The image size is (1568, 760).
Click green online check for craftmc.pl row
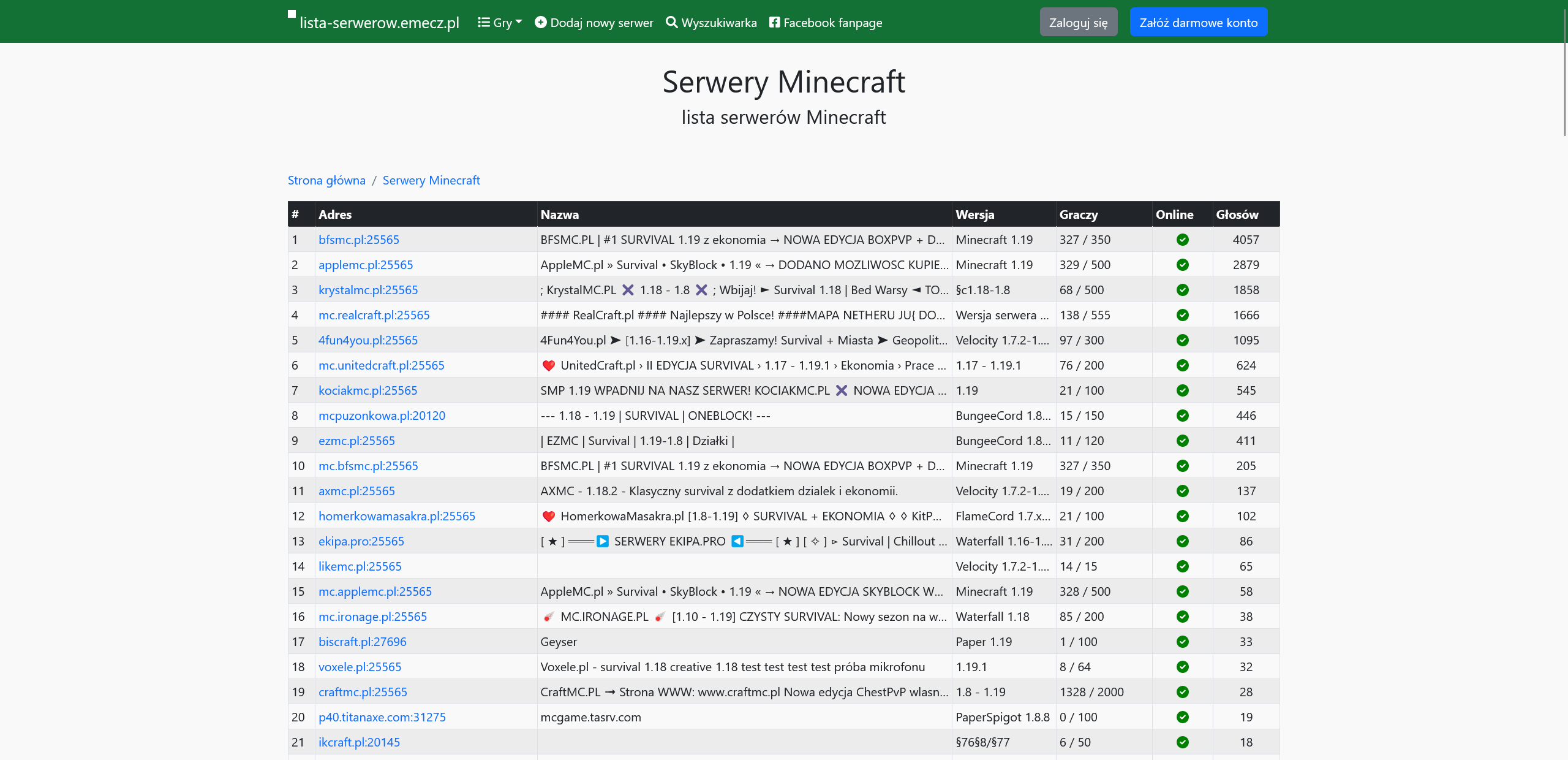1182,692
